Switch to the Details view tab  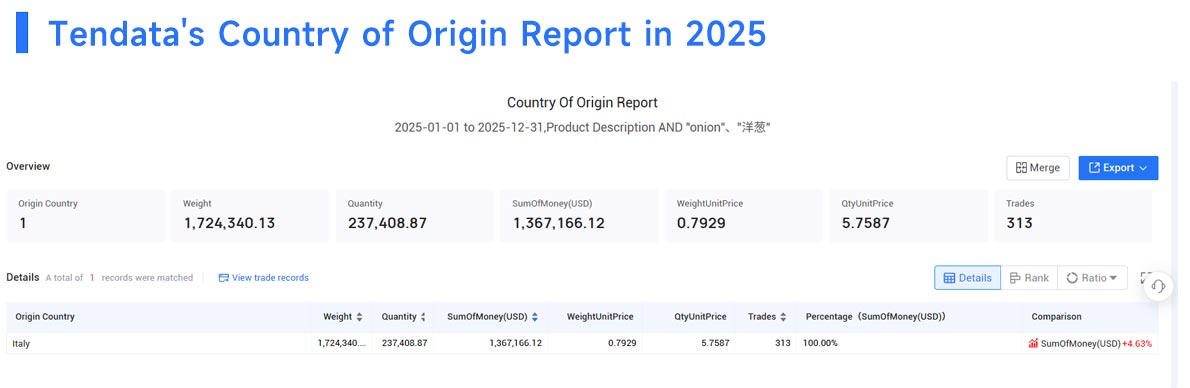click(967, 278)
